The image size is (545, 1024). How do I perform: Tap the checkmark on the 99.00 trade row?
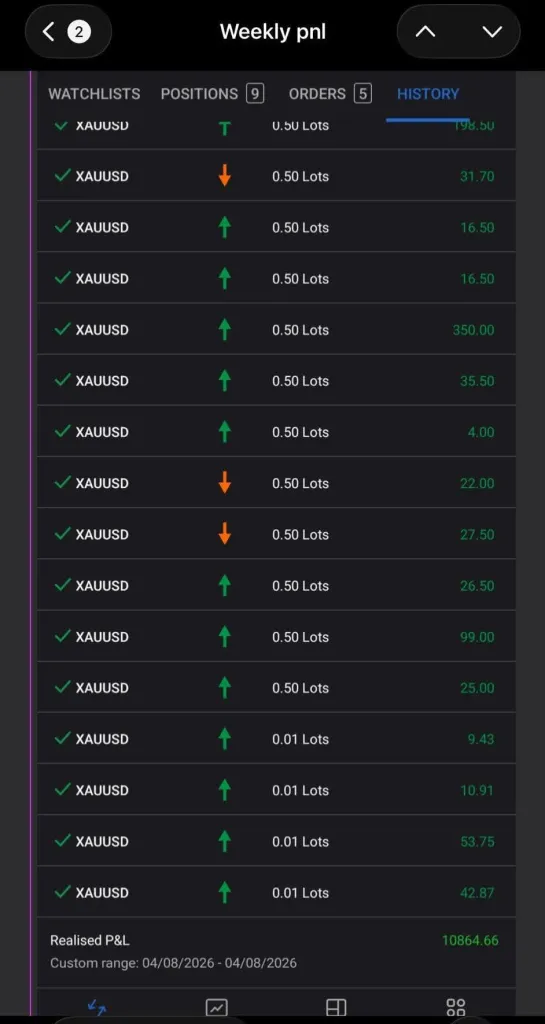point(63,636)
